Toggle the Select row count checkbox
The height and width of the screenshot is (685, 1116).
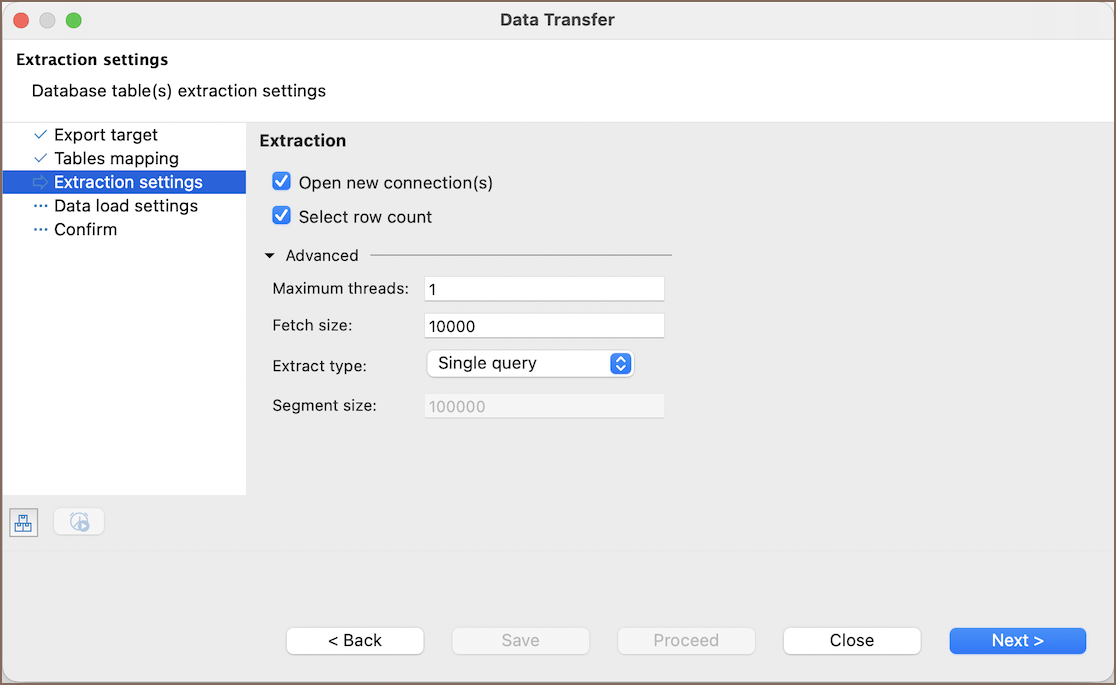tap(282, 216)
